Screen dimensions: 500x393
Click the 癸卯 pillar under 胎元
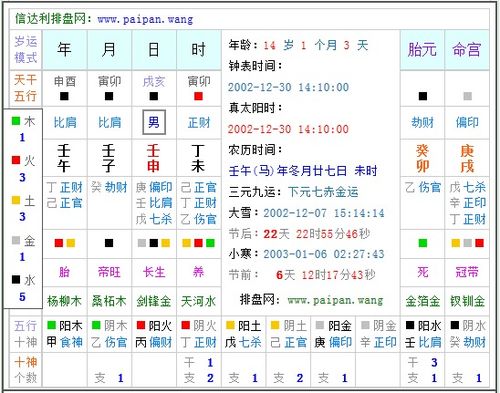422,158
